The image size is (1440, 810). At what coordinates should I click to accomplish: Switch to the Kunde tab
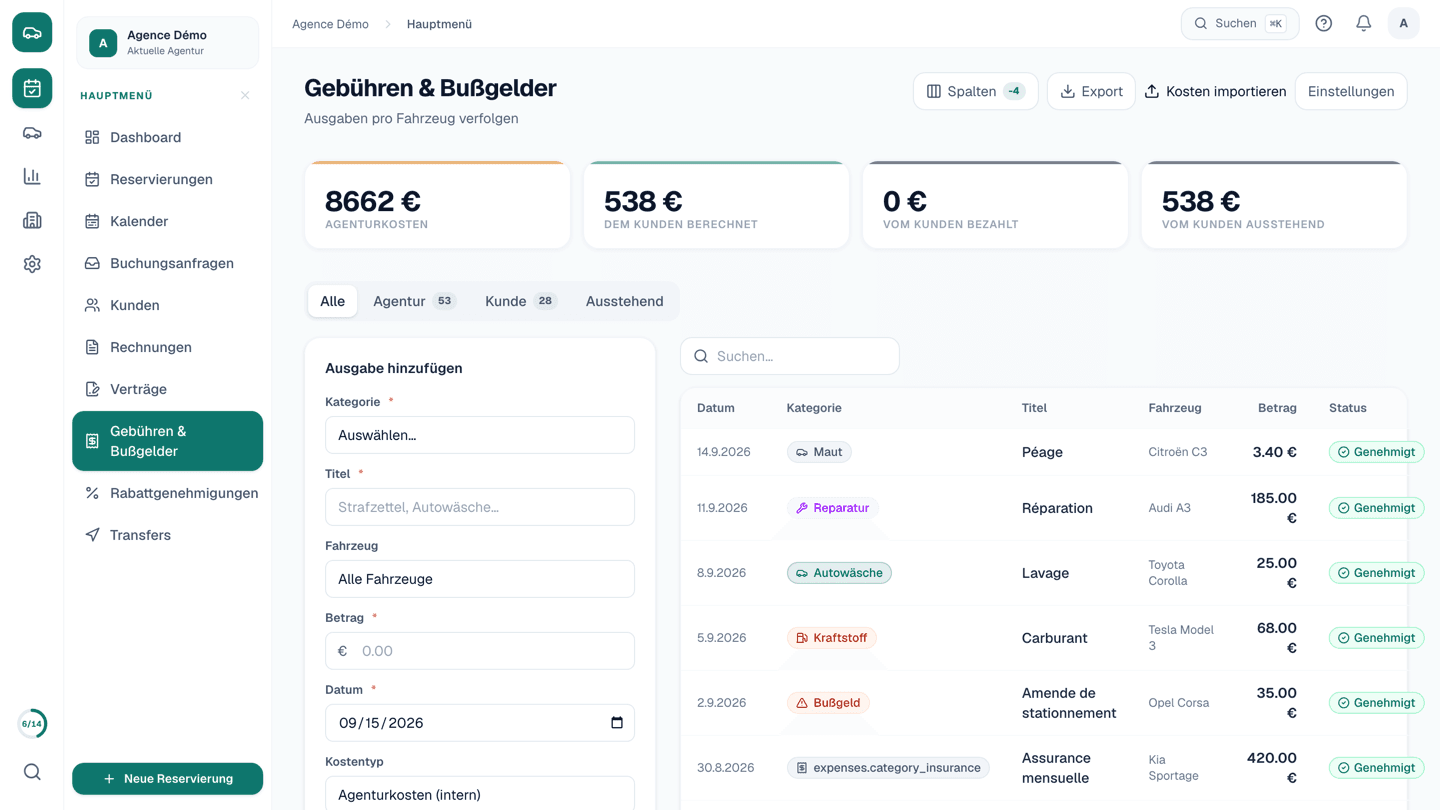point(520,301)
